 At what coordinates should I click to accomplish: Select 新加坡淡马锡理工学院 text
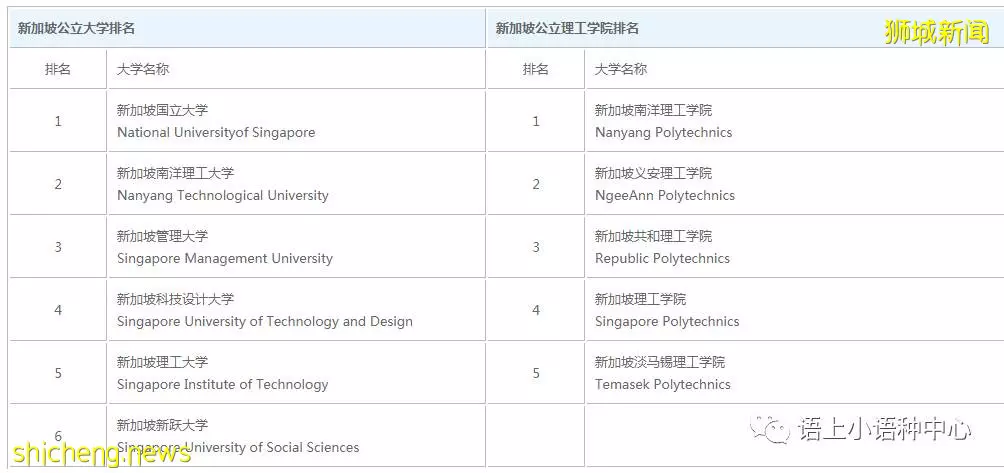tap(660, 362)
